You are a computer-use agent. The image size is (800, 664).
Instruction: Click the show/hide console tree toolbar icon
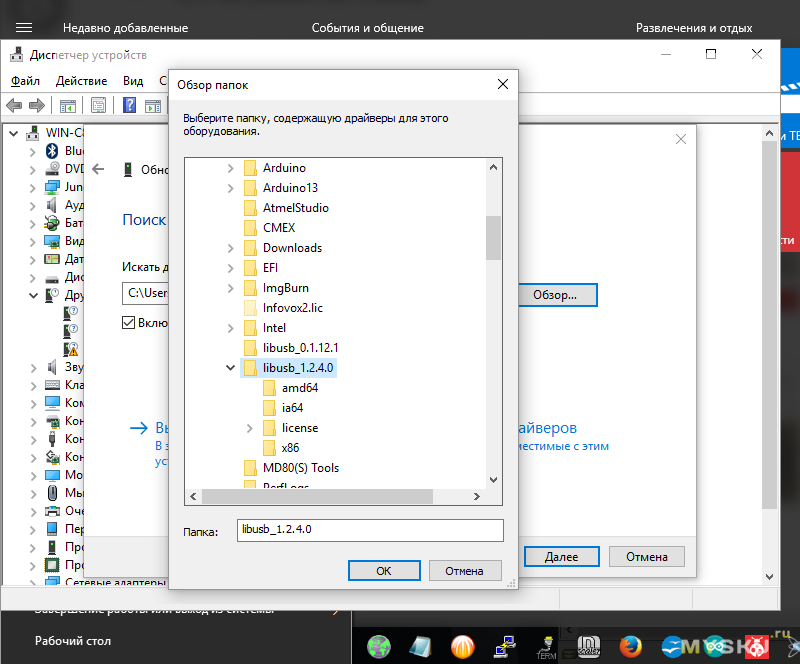click(68, 106)
